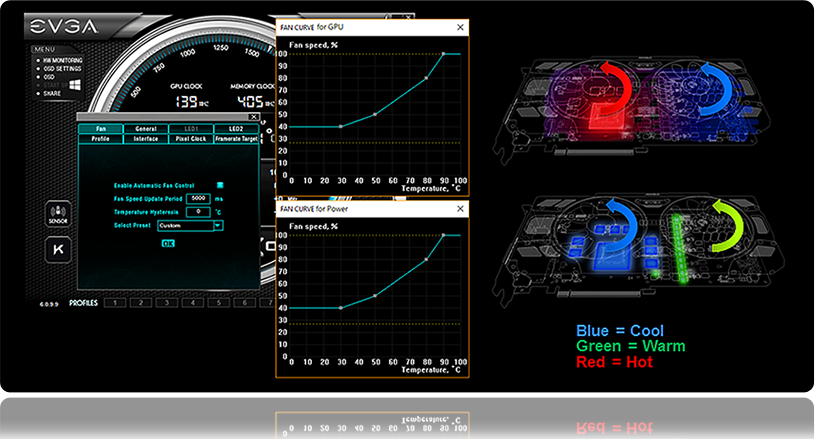Viewport: 815px width, 448px height.
Task: Click the Windows logo start-up icon
Action: pyautogui.click(x=75, y=85)
